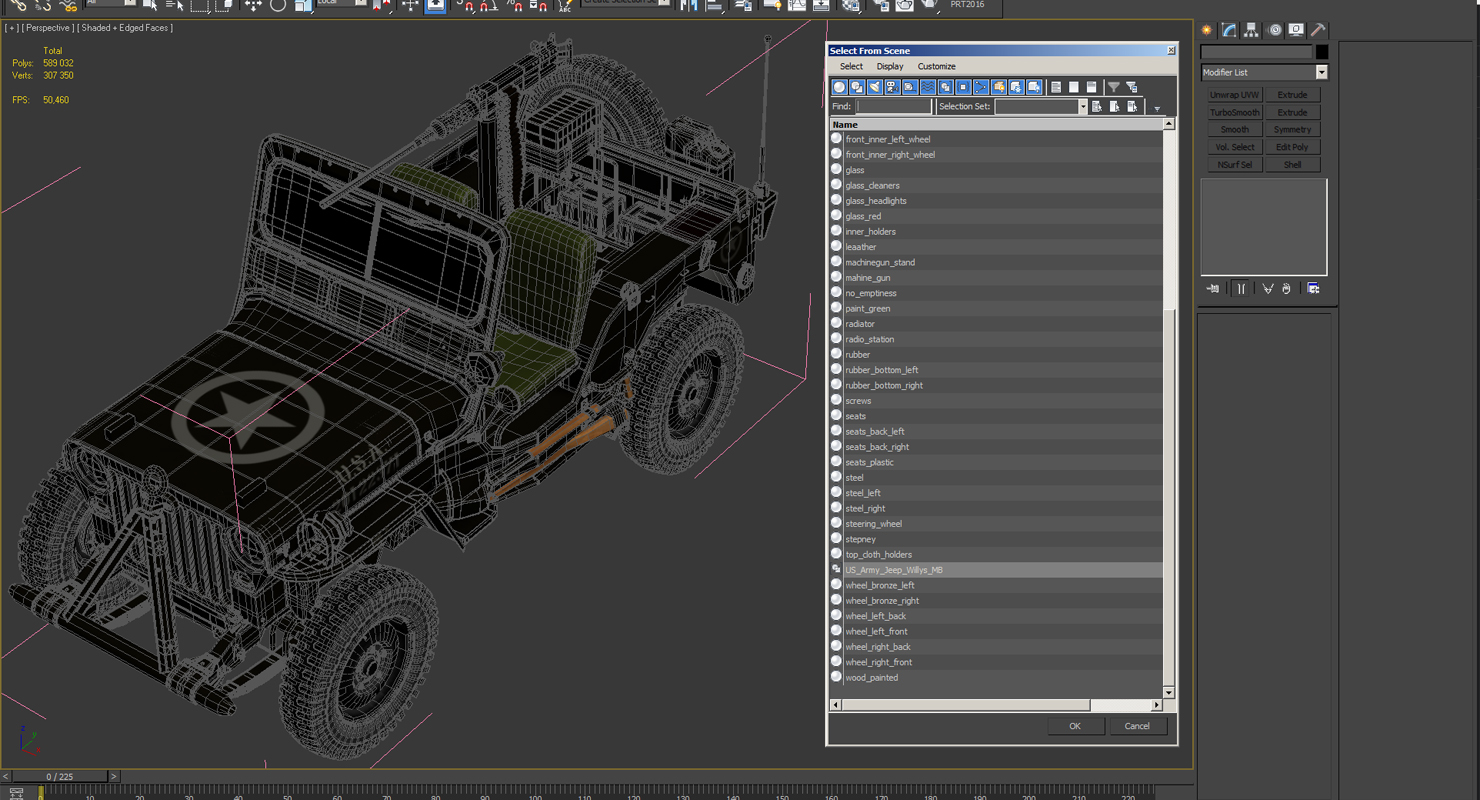Image resolution: width=1480 pixels, height=800 pixels.
Task: Open the Display command panel tab
Action: 1296,30
